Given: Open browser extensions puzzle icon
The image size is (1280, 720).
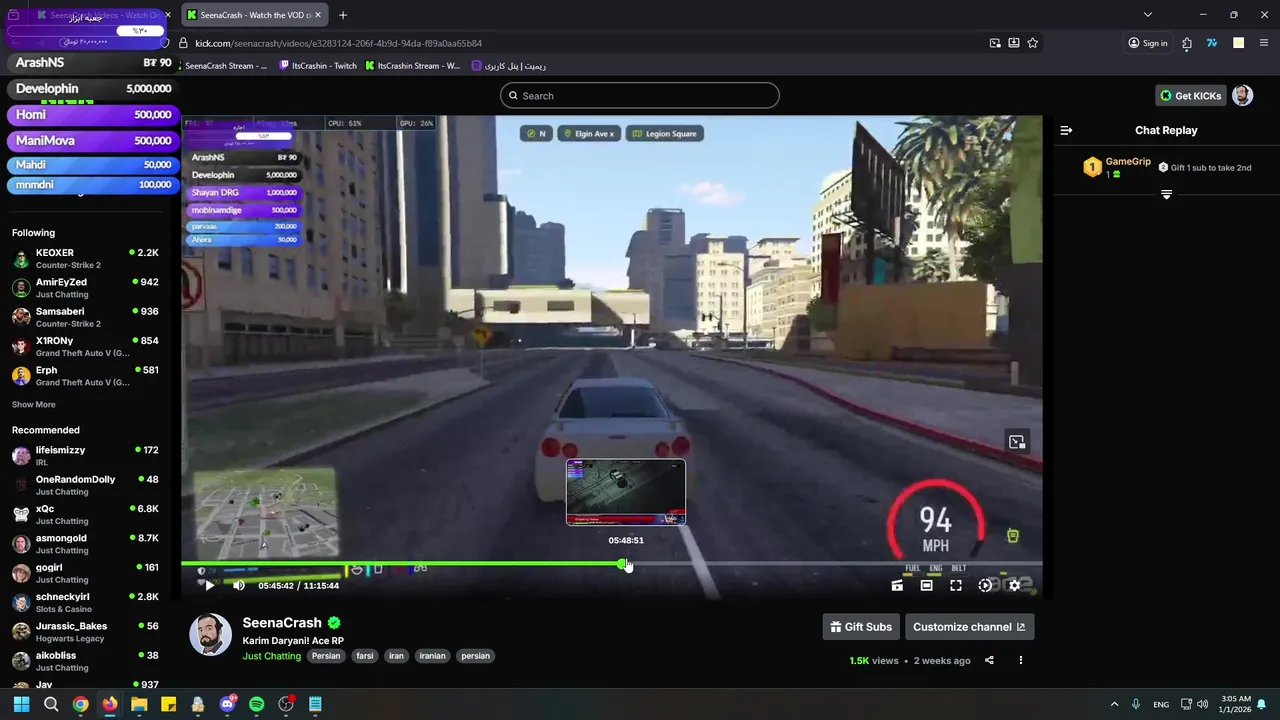Looking at the screenshot, I should (x=1187, y=43).
